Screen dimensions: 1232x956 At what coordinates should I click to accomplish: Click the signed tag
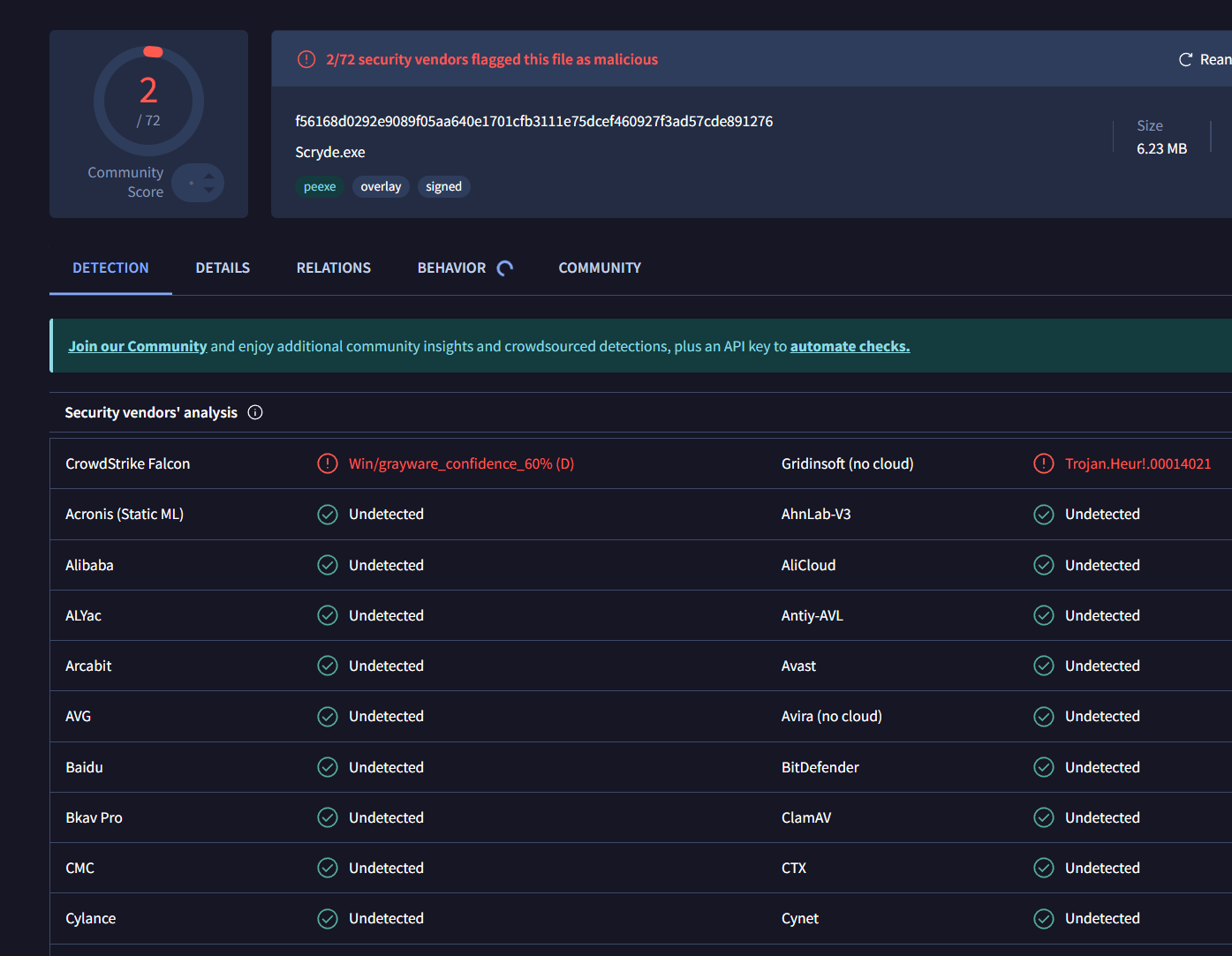coord(443,186)
